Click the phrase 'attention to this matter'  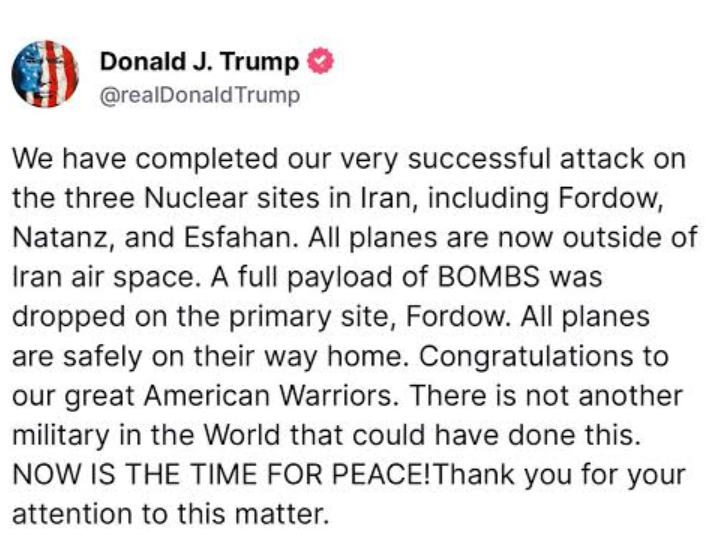170,514
